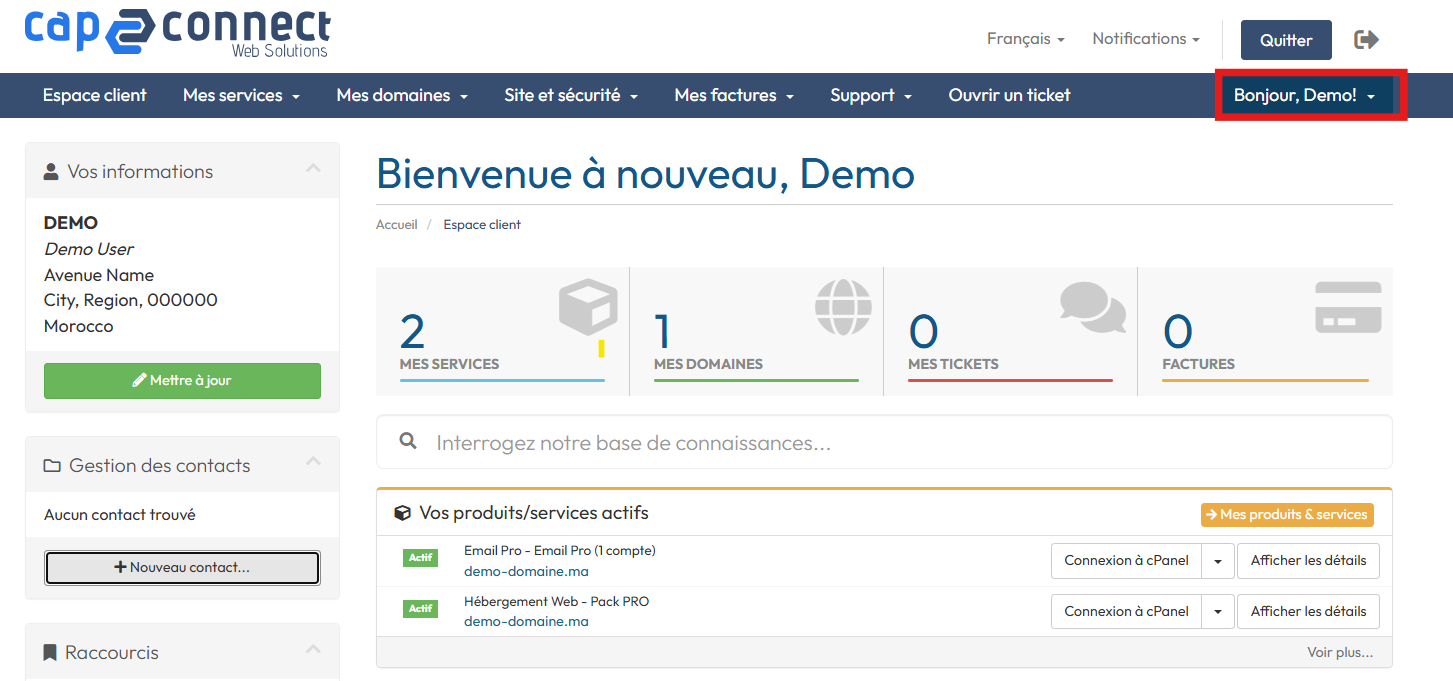
Task: Click the Quitter button
Action: [x=1285, y=40]
